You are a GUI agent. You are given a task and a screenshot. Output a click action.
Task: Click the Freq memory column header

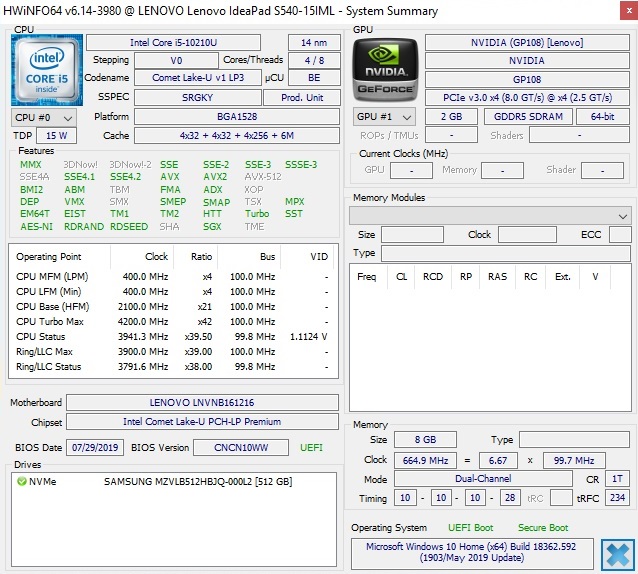367,277
